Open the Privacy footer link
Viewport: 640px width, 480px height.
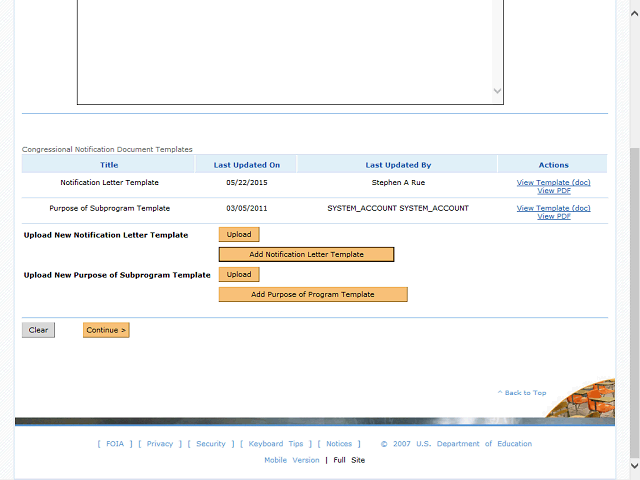(159, 444)
